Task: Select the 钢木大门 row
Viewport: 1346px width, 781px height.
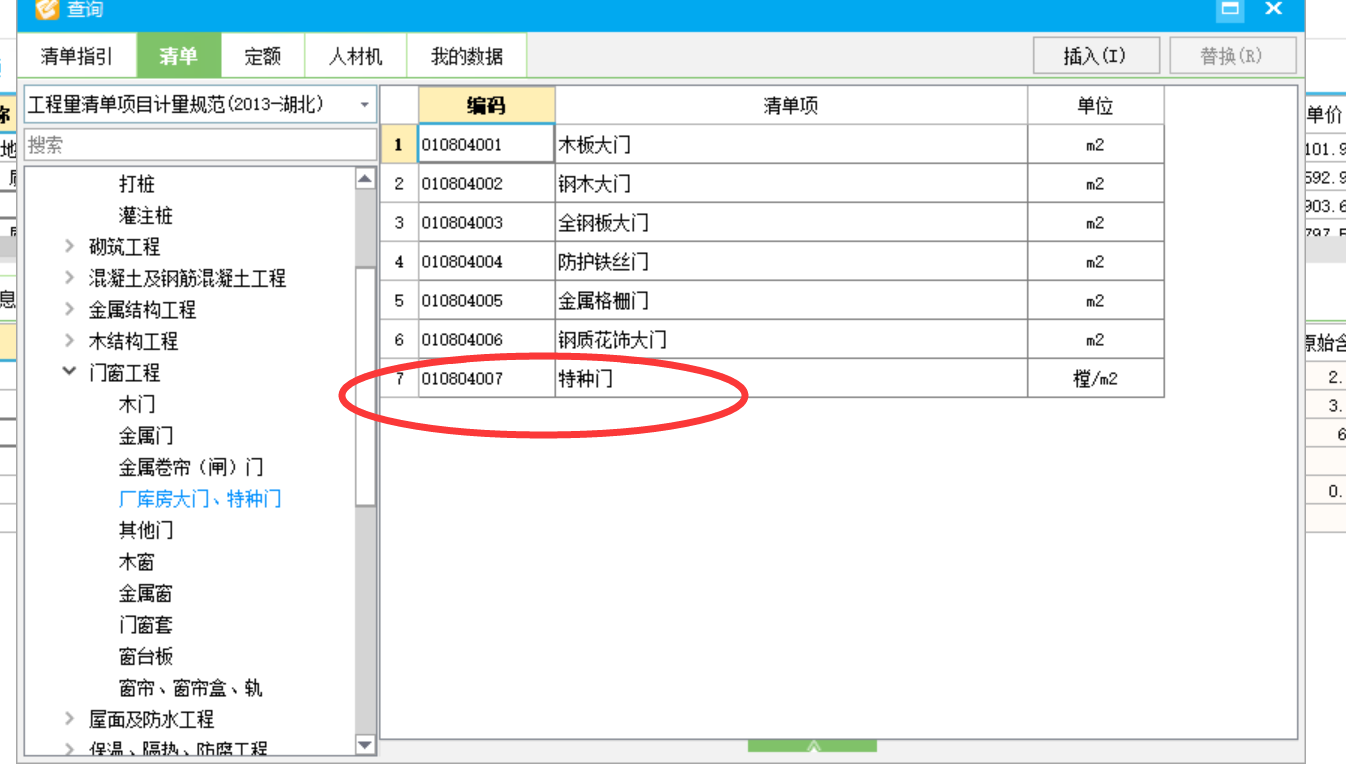Action: (x=772, y=184)
